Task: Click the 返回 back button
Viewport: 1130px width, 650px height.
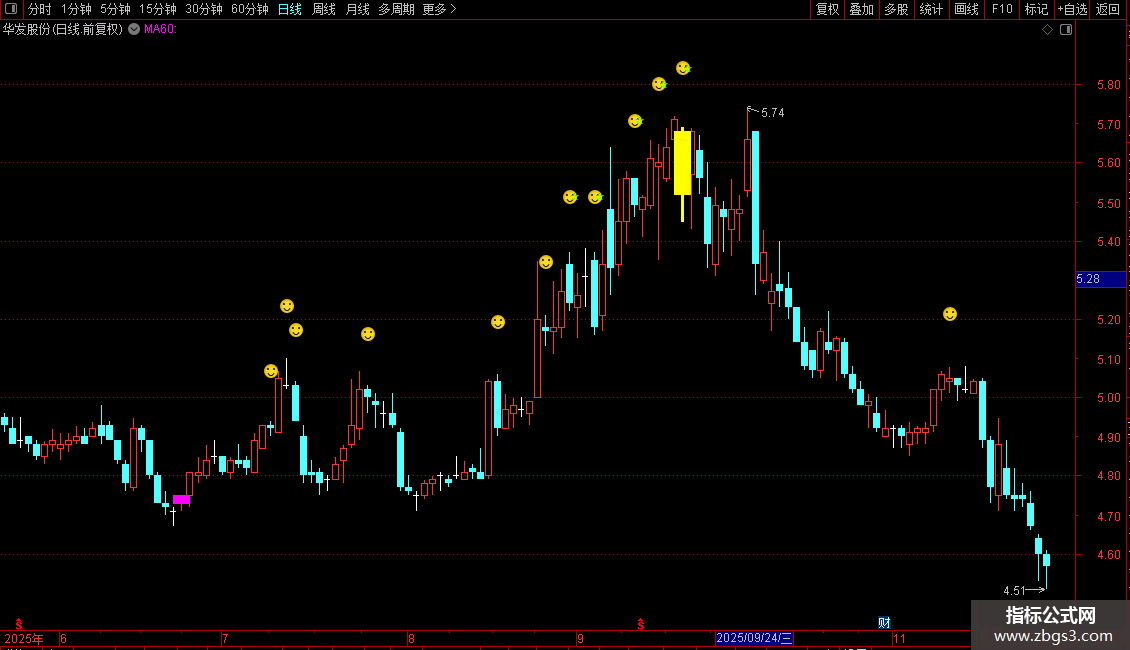Action: pyautogui.click(x=1108, y=9)
